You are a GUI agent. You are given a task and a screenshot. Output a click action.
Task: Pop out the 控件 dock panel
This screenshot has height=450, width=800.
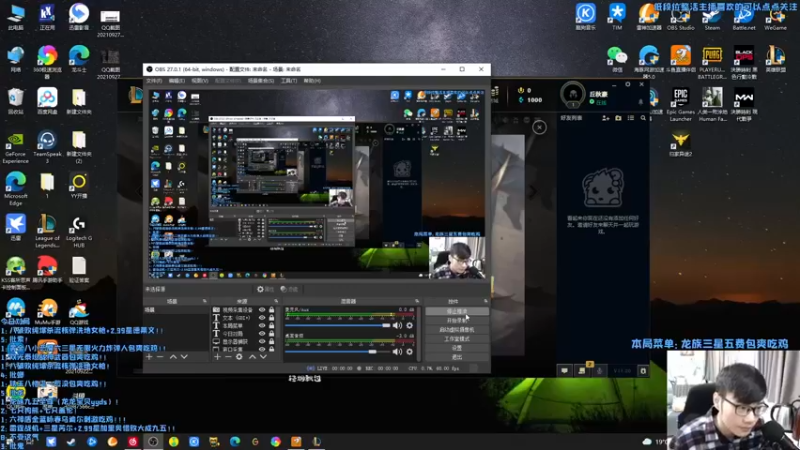(x=485, y=302)
